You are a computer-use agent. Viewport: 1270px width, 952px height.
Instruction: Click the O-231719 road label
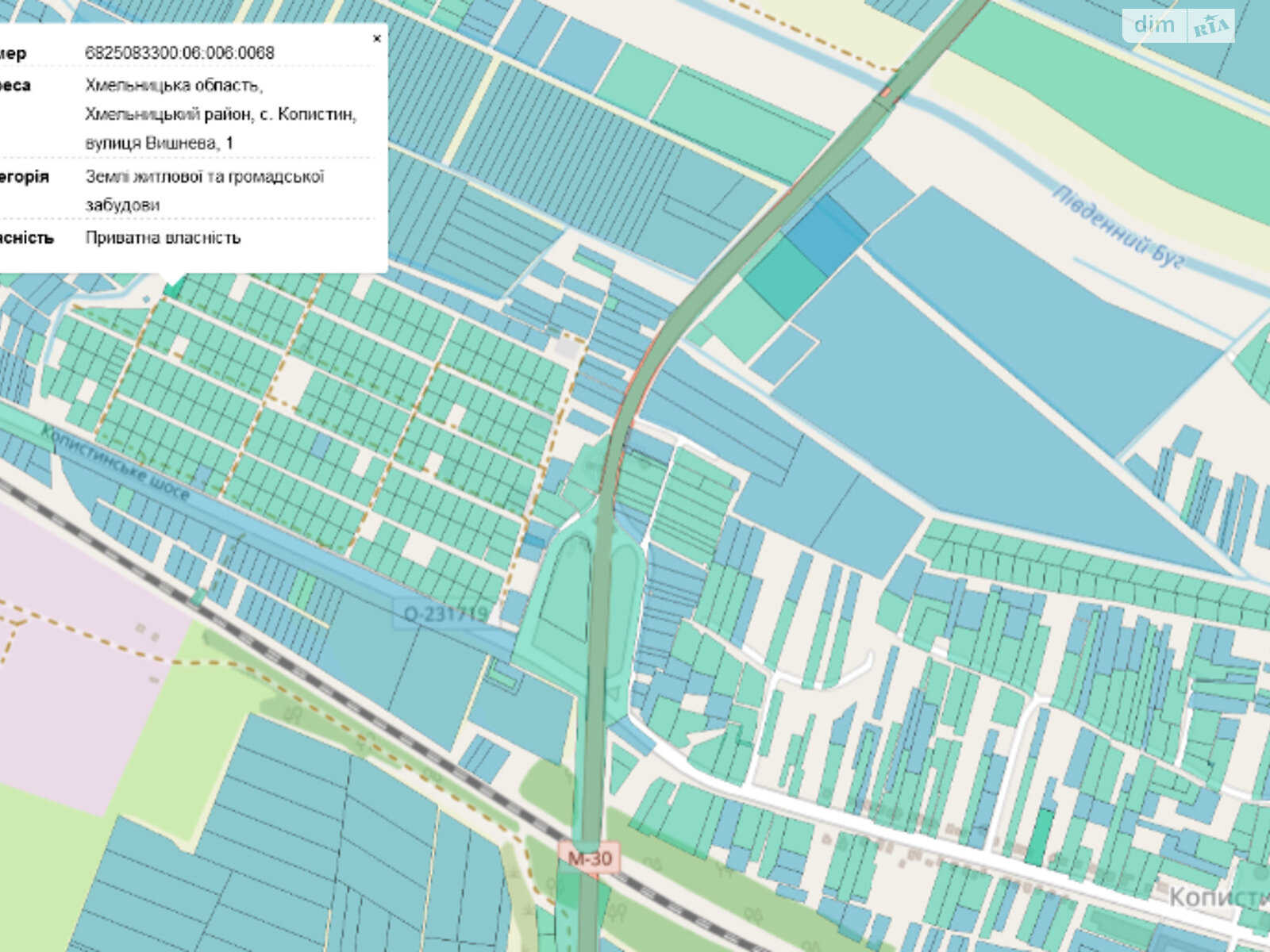pyautogui.click(x=446, y=613)
